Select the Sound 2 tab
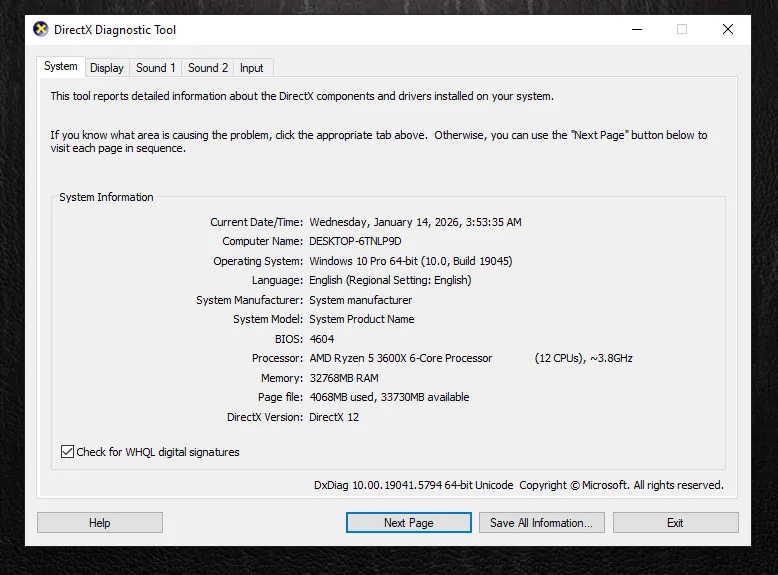The image size is (778, 575). pos(208,68)
